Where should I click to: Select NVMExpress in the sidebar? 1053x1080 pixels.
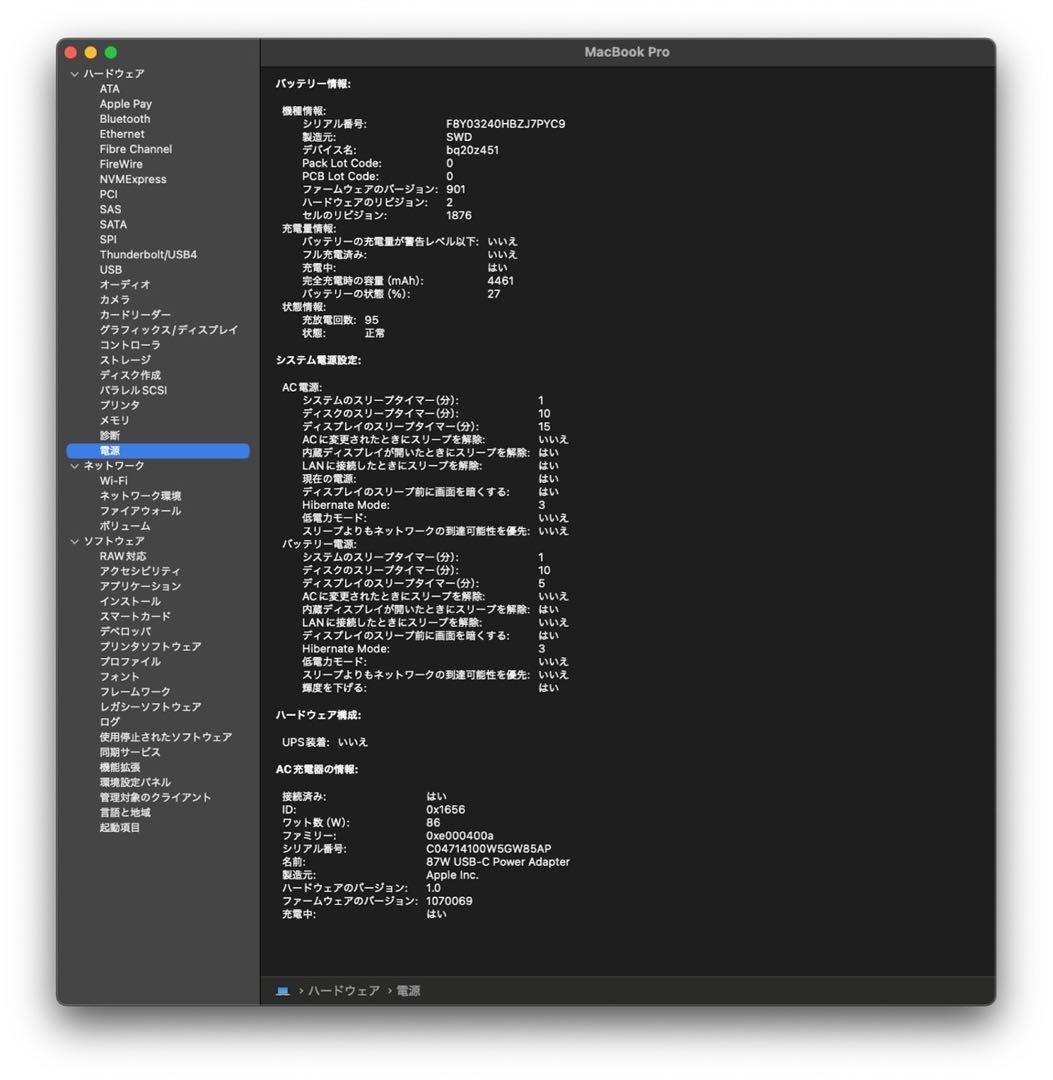coord(133,180)
